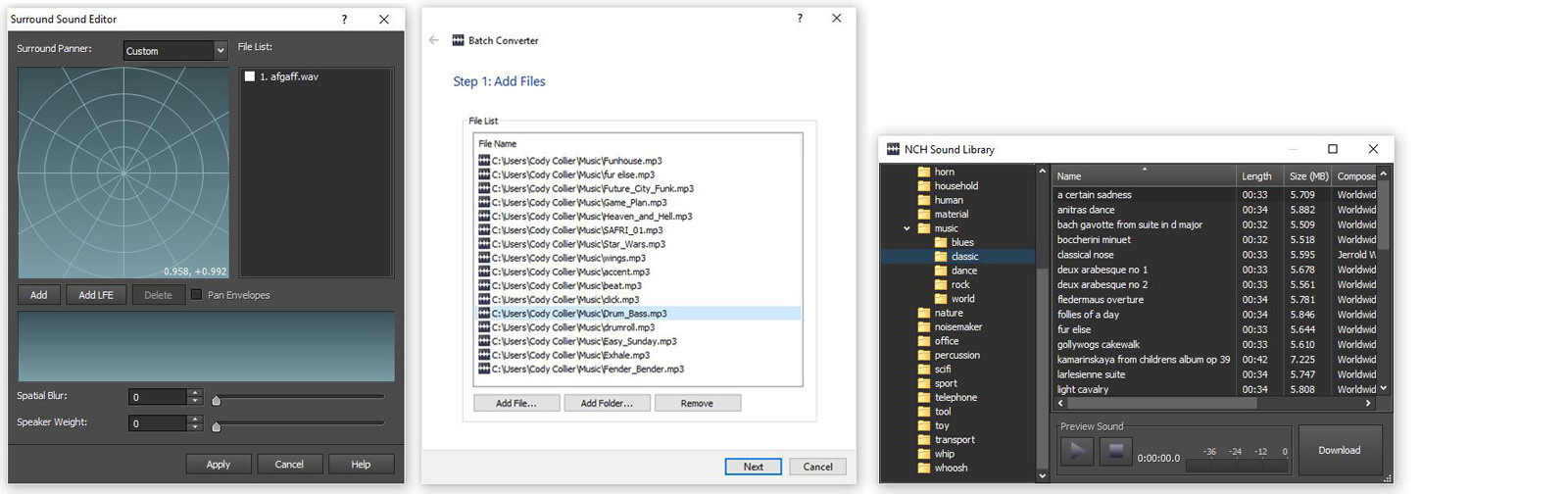The height and width of the screenshot is (494, 1568).
Task: Stop the preview sound
Action: point(1114,452)
